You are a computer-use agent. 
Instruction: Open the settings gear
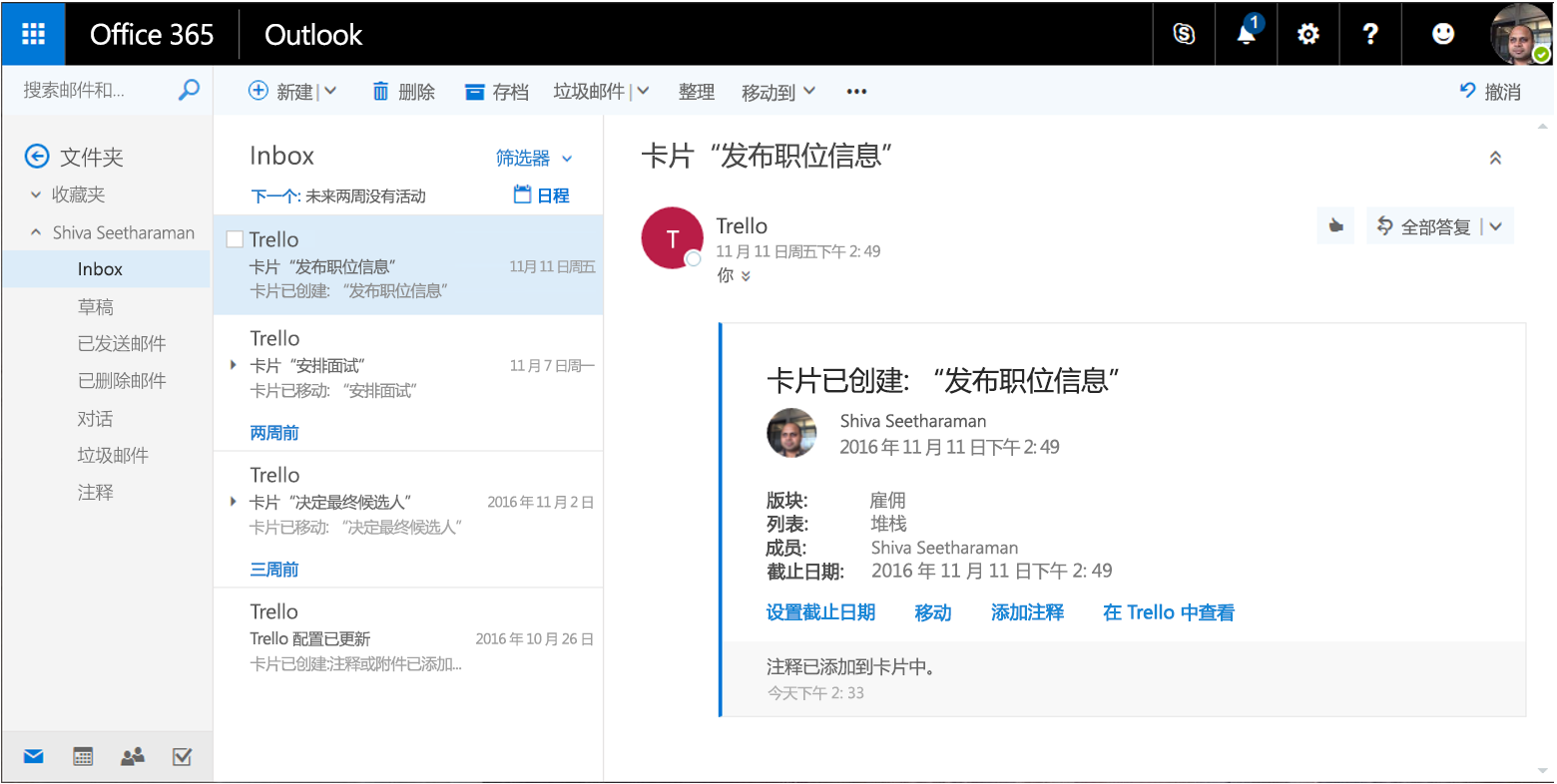point(1307,34)
